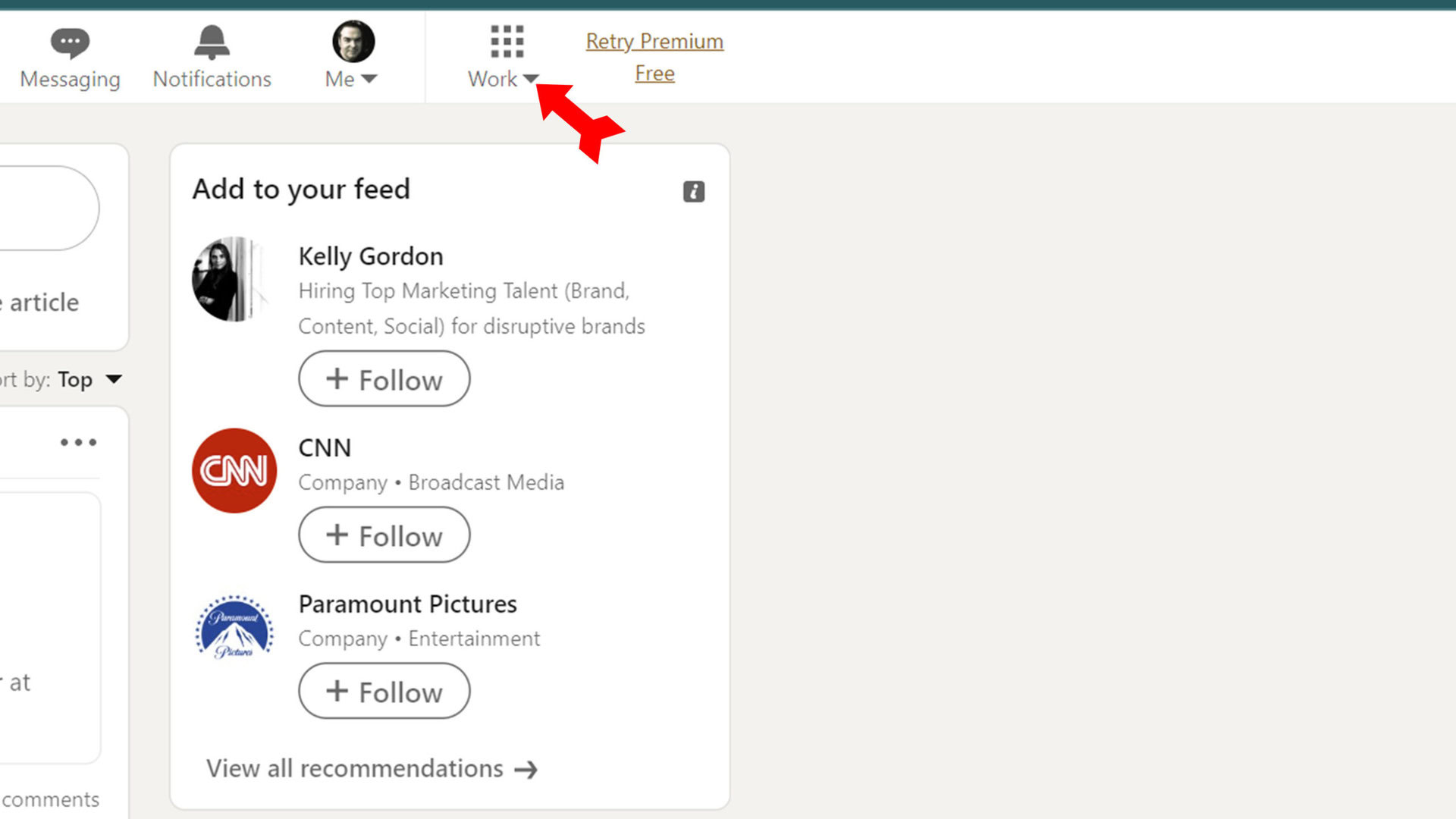Follow Kelly Gordon
The image size is (1456, 819).
(x=384, y=379)
